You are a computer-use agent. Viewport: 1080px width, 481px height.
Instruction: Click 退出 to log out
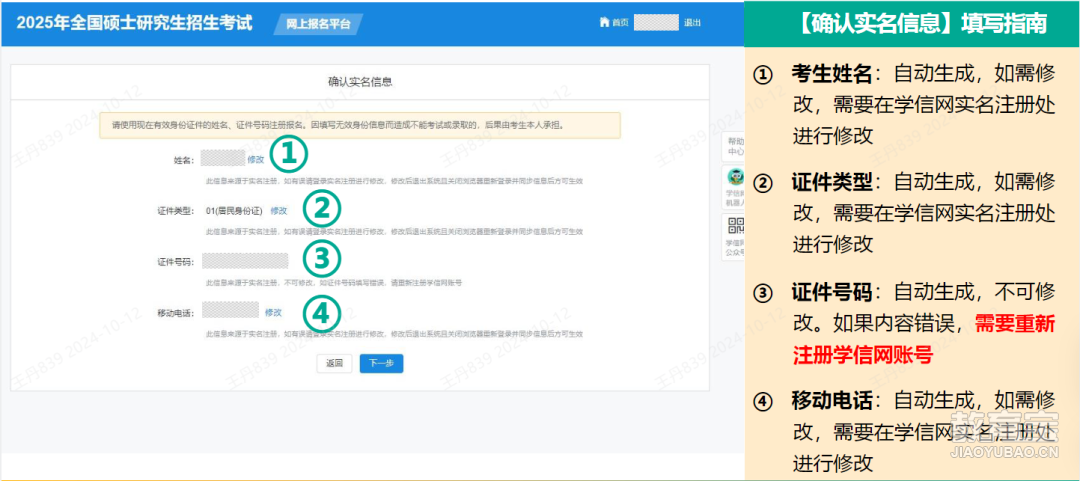click(x=692, y=23)
